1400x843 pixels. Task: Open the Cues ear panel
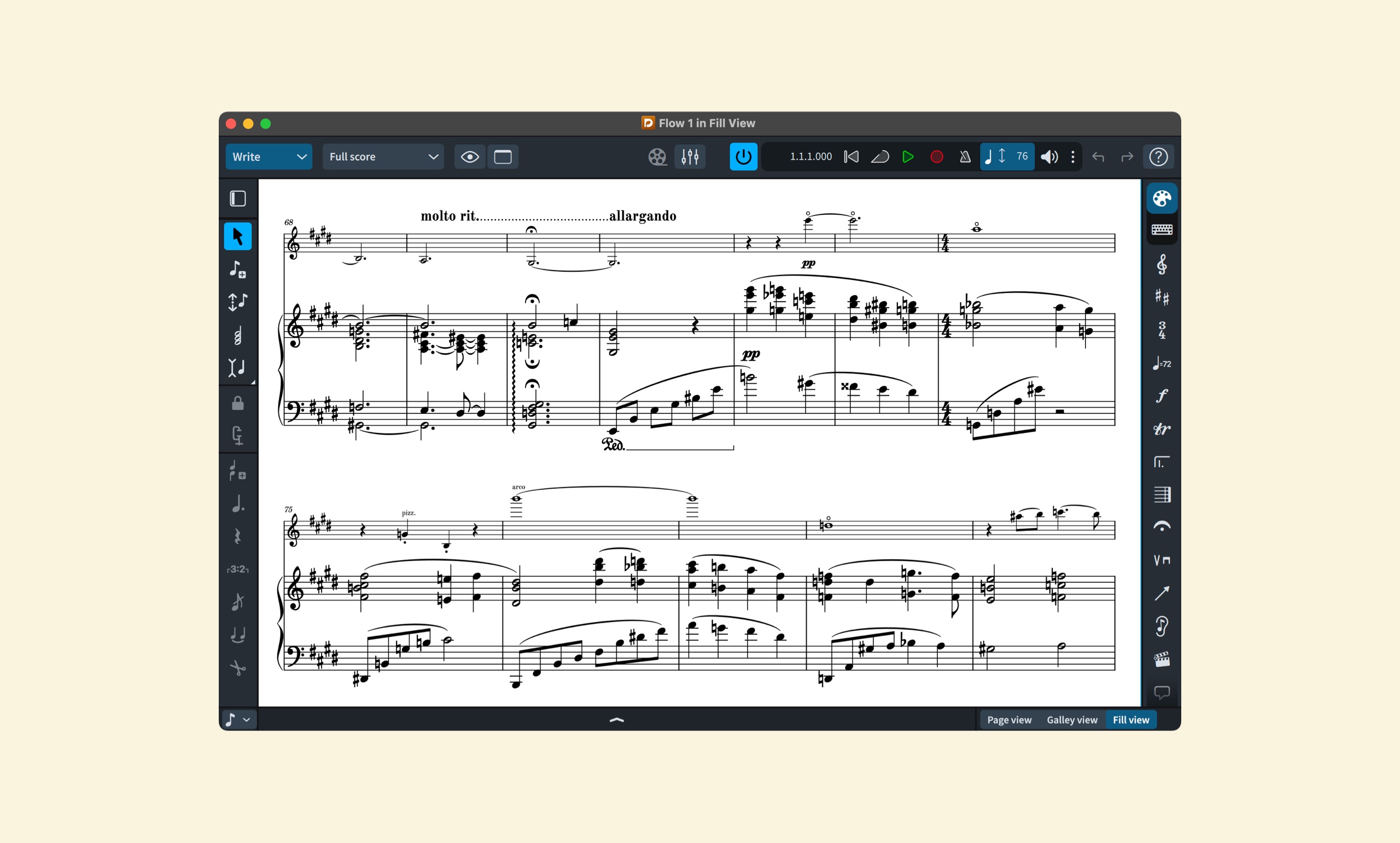tap(1162, 627)
